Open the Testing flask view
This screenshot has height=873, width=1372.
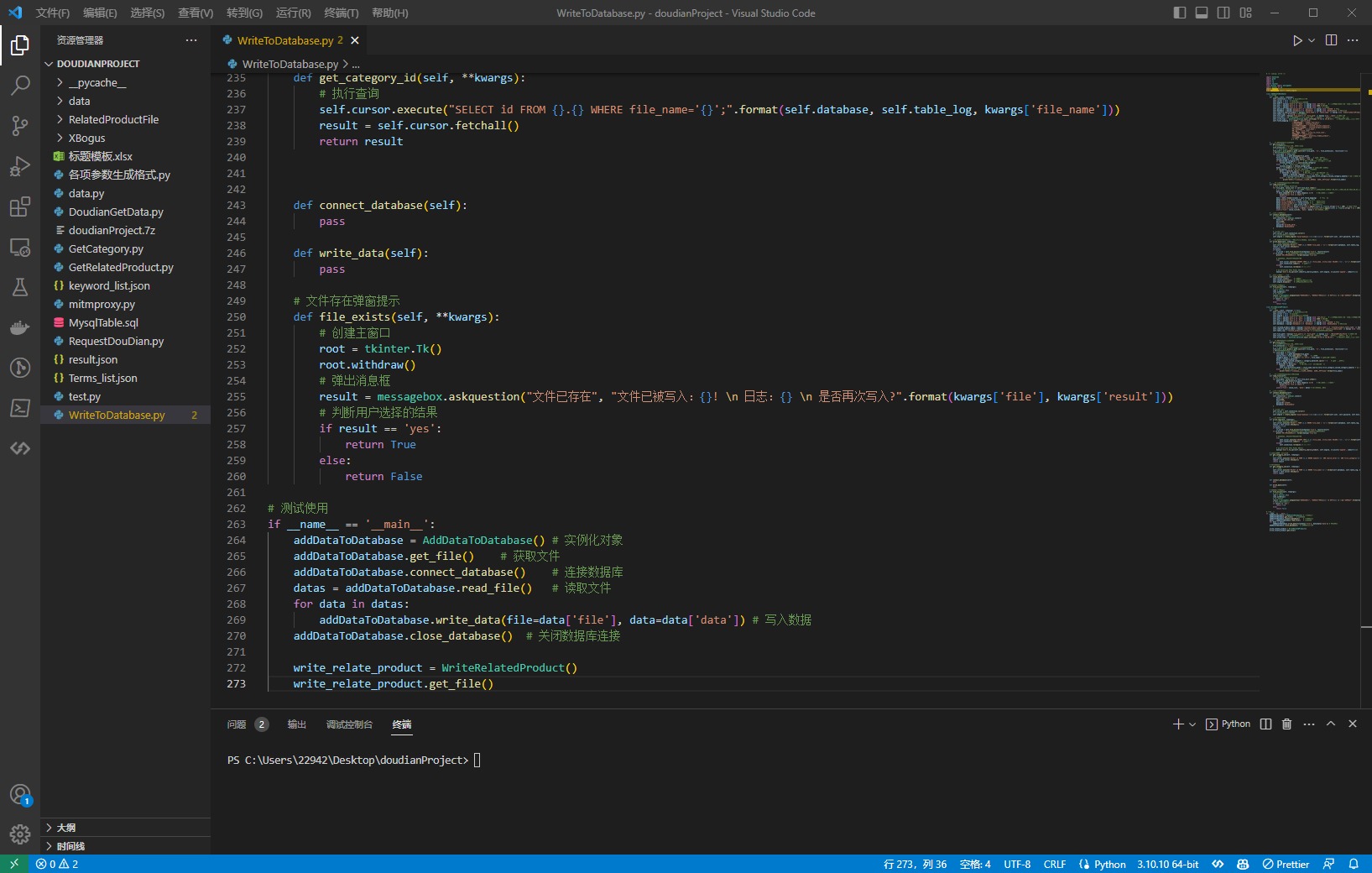coord(20,287)
